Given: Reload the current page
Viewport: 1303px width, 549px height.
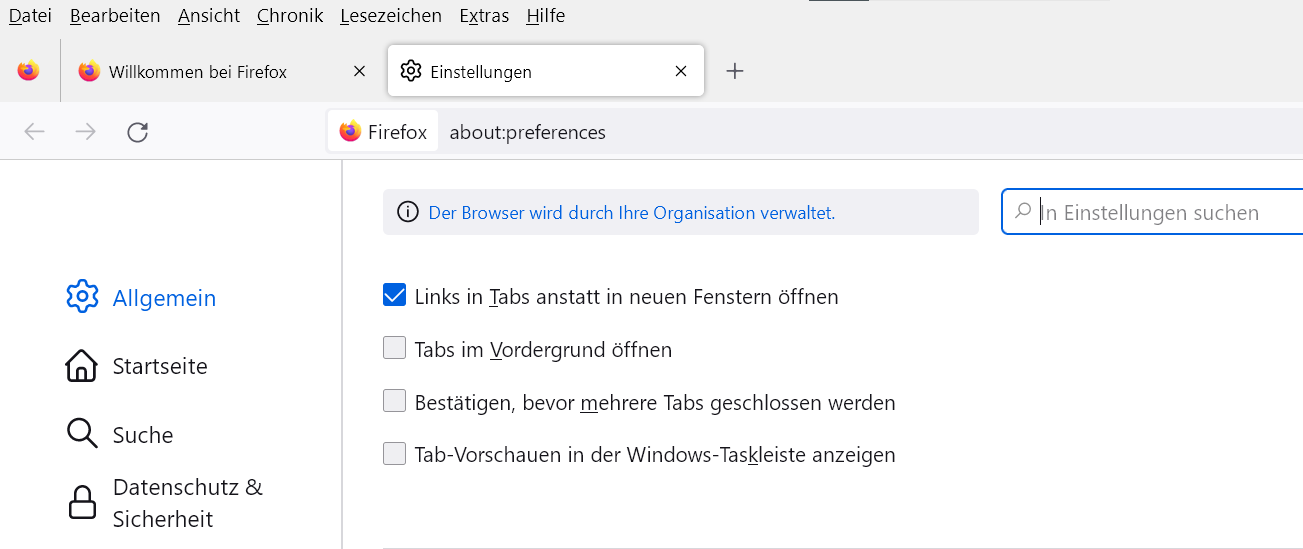Looking at the screenshot, I should pyautogui.click(x=138, y=132).
